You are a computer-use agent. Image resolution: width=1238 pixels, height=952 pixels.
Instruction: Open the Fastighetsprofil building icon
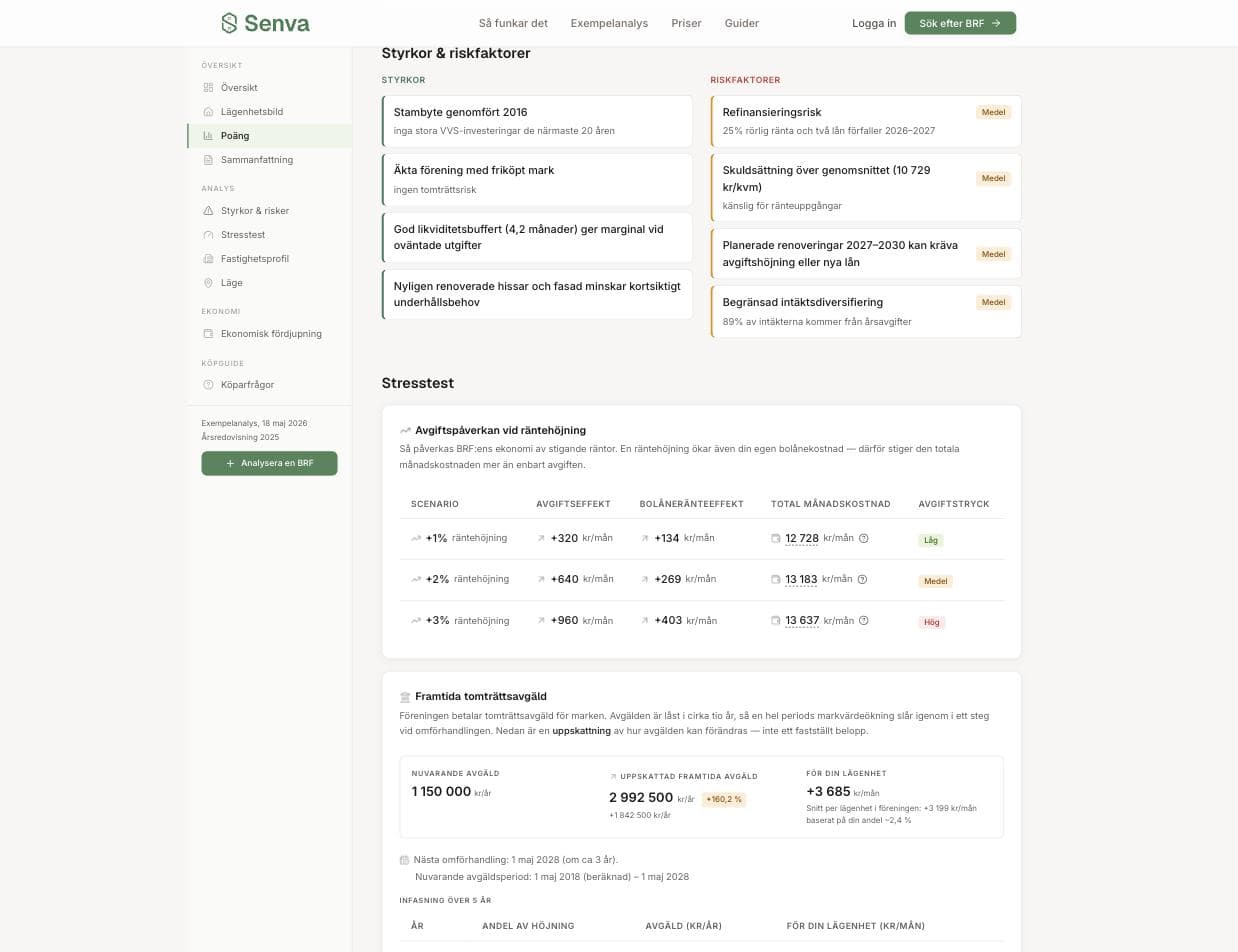click(208, 259)
